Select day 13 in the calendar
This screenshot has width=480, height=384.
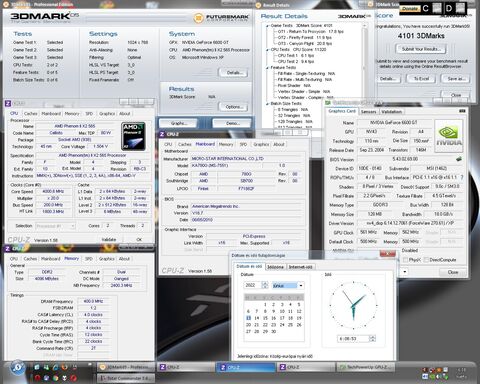(x=248, y=318)
